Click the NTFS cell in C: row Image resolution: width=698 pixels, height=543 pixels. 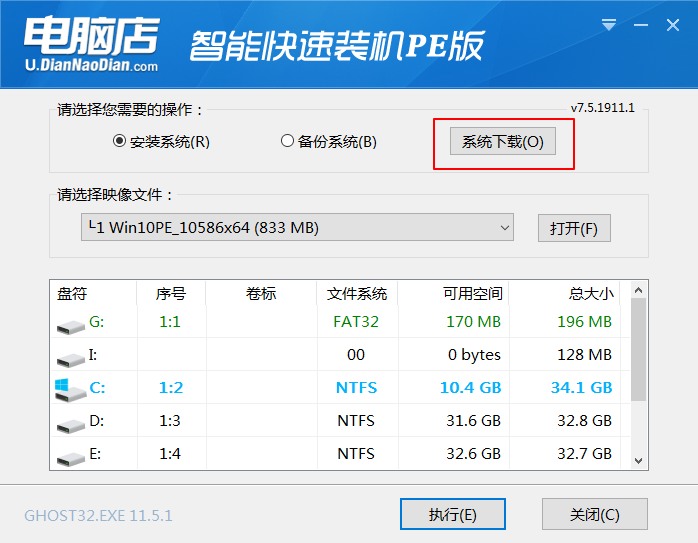click(x=357, y=388)
